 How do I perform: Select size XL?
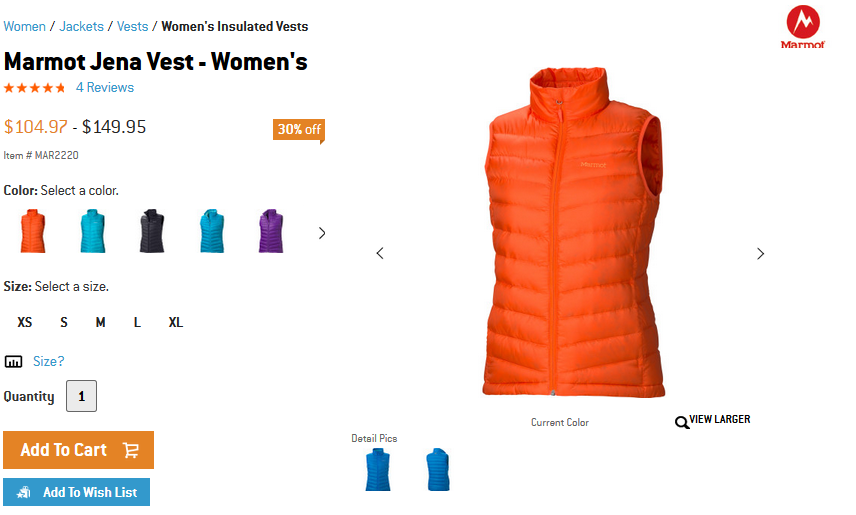click(x=175, y=322)
